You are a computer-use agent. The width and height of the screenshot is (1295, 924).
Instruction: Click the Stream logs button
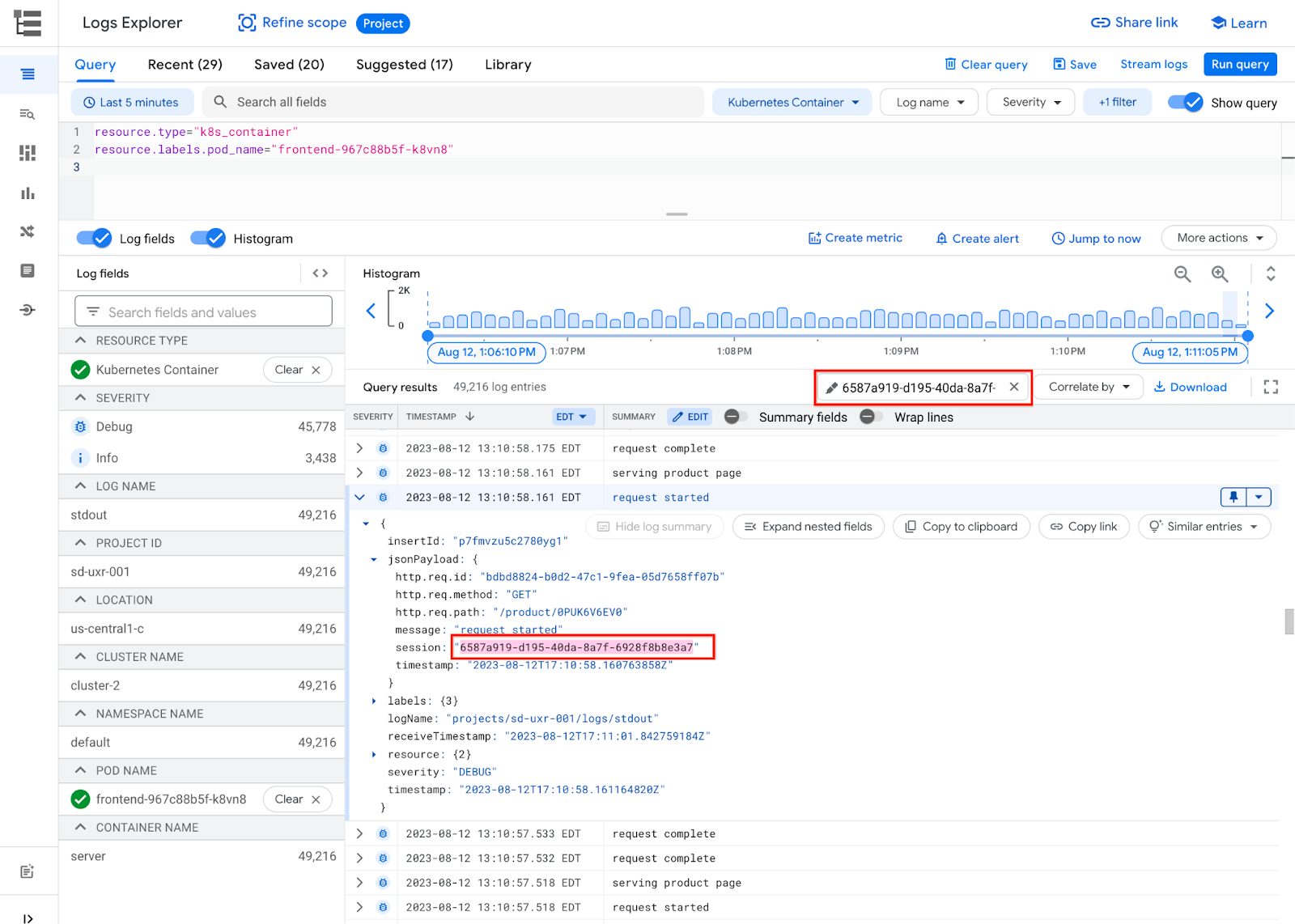pos(1154,64)
